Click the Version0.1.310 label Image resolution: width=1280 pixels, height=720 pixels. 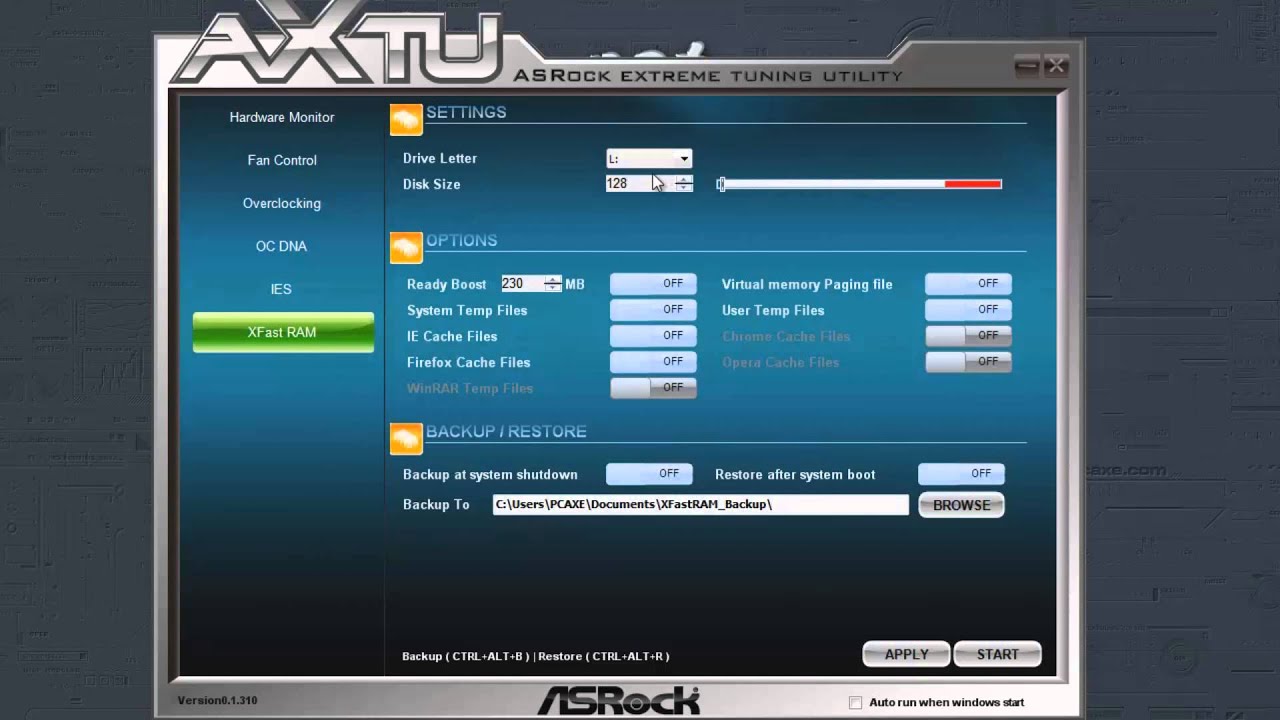tap(217, 700)
